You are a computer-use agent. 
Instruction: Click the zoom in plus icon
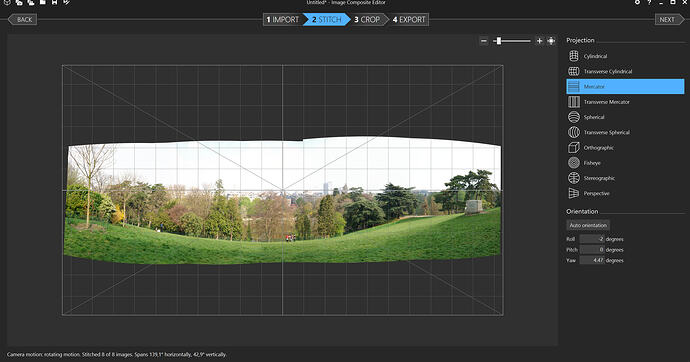coord(539,41)
